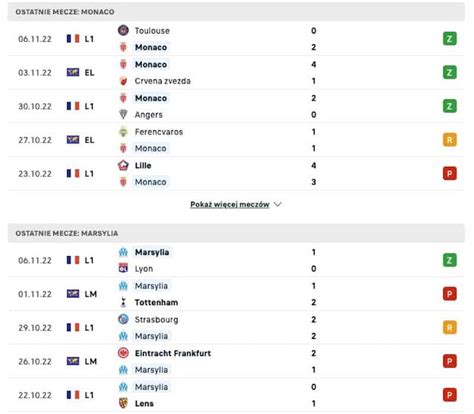Image resolution: width=474 pixels, height=414 pixels.
Task: Click the Toulouse club crest icon
Action: coord(123,30)
